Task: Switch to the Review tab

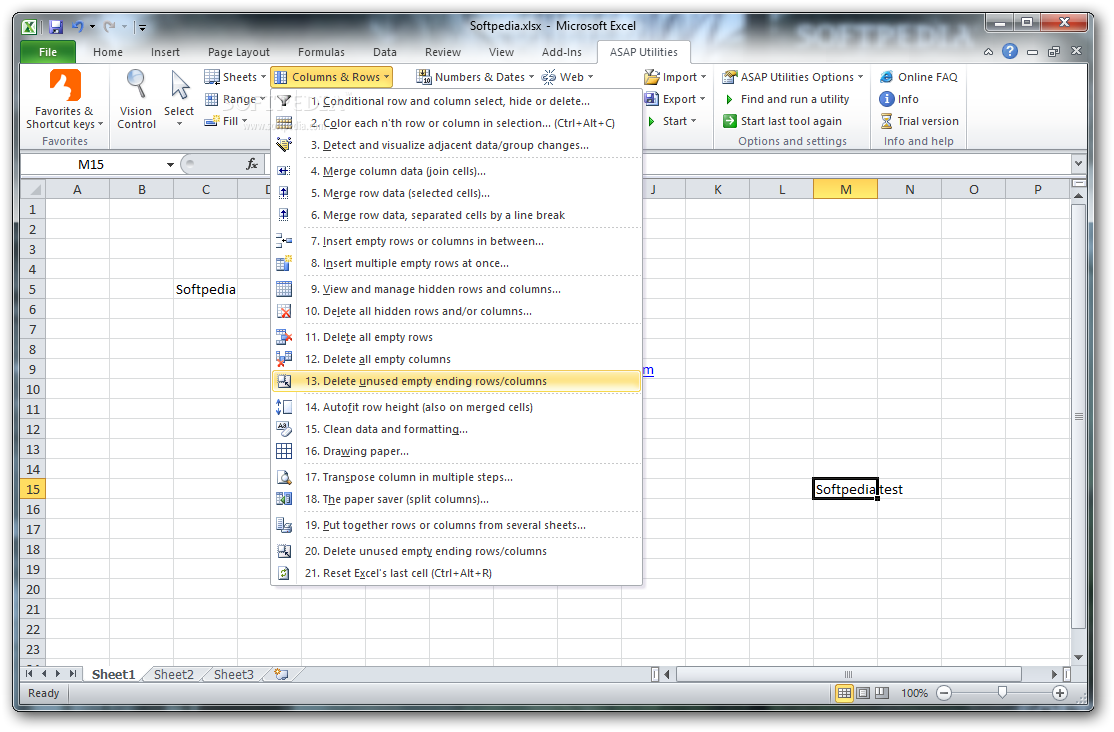Action: click(443, 52)
